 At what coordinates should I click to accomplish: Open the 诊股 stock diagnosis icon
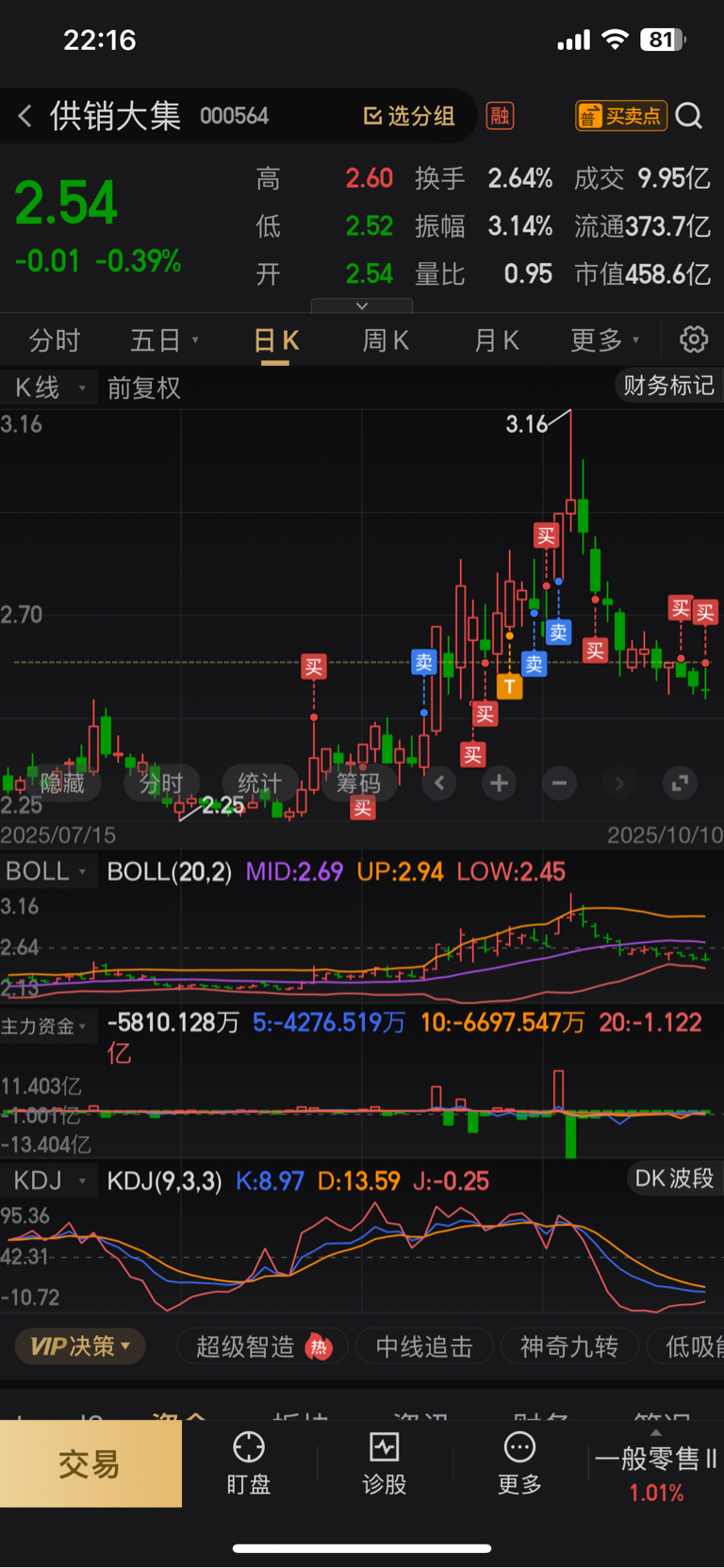(385, 1463)
